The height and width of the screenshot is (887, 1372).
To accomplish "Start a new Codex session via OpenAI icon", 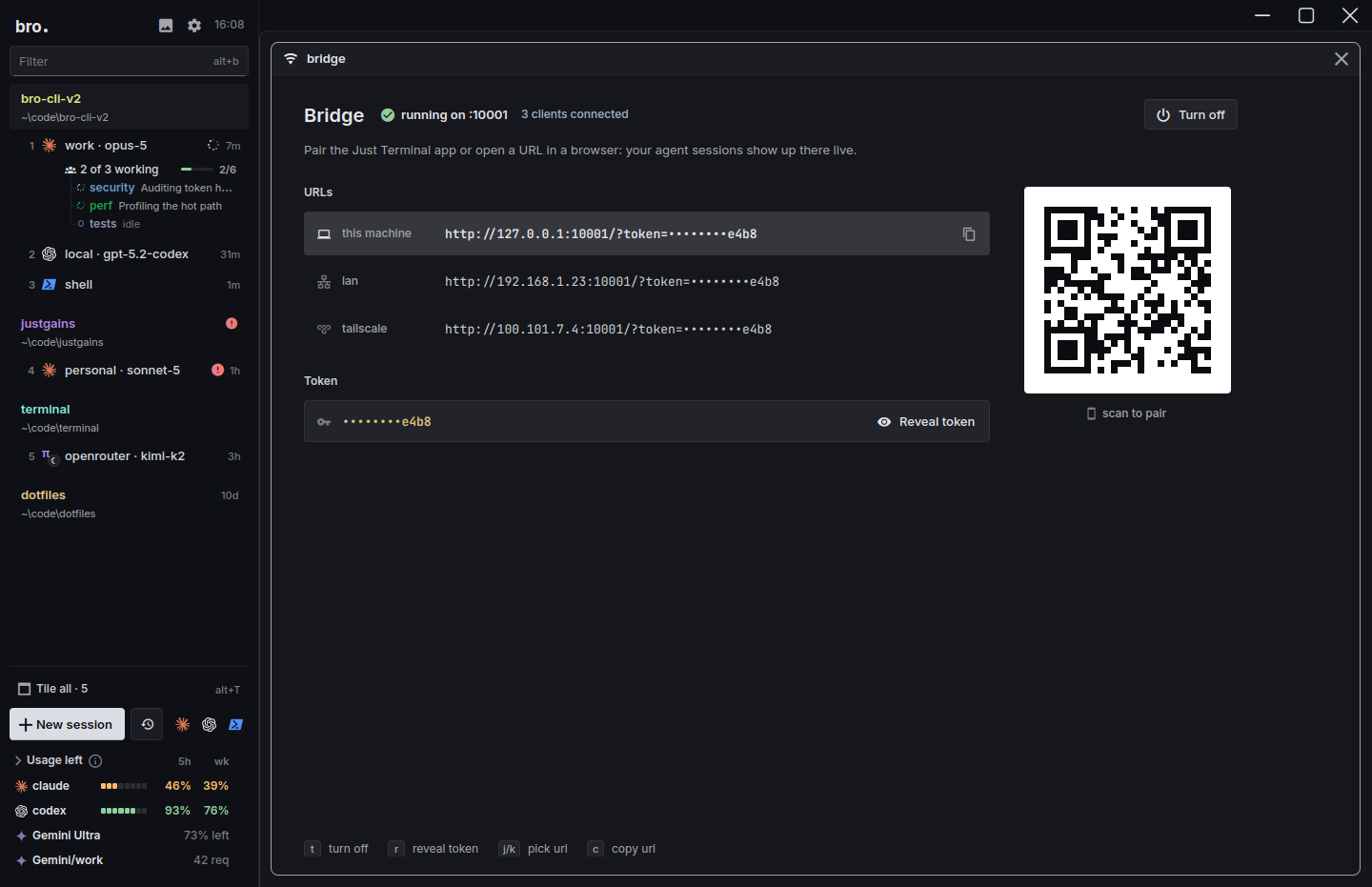I will pyautogui.click(x=210, y=725).
